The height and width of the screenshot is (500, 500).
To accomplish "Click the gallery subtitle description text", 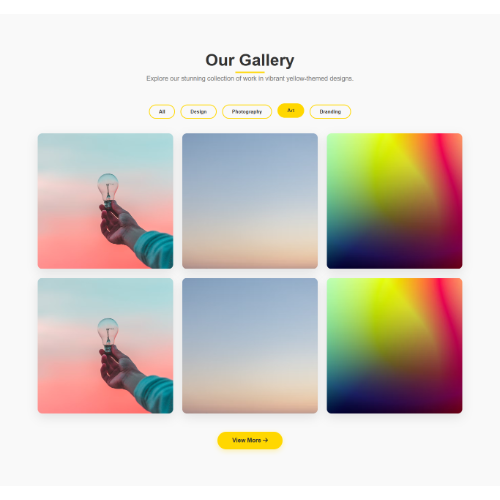I will [x=250, y=79].
